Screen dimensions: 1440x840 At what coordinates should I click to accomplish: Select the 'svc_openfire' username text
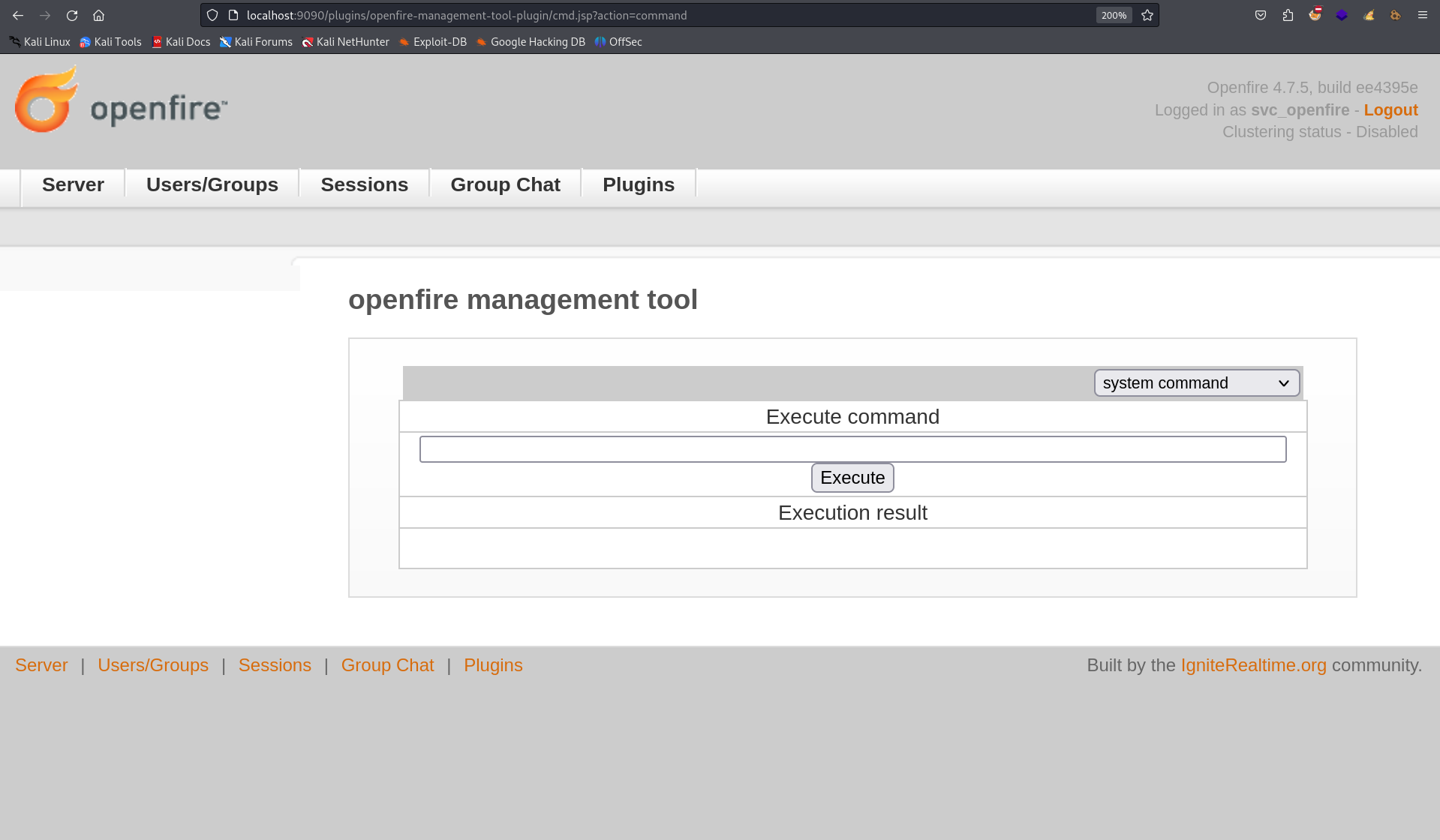[x=1300, y=110]
